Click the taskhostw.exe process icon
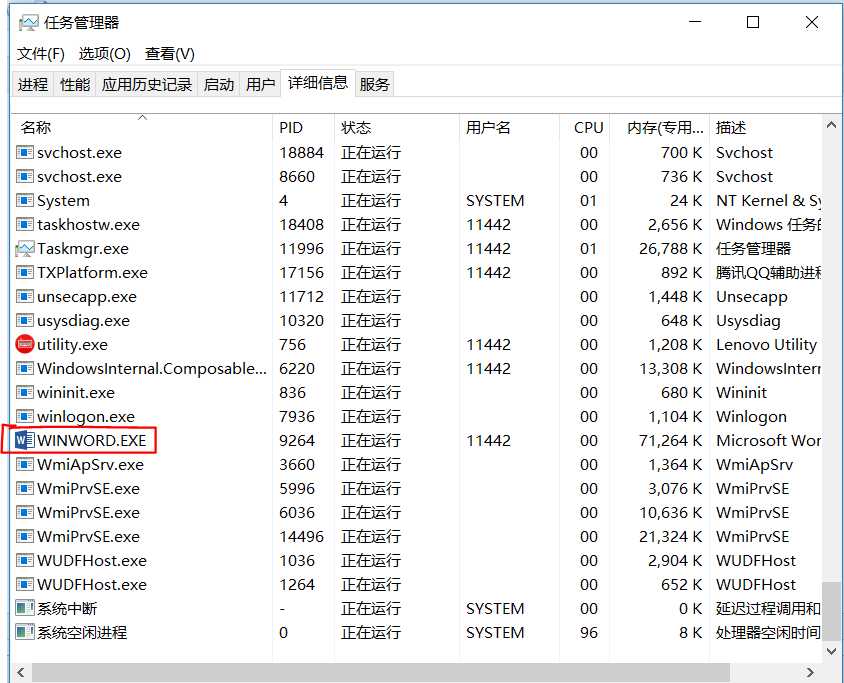The height and width of the screenshot is (683, 844). pyautogui.click(x=25, y=224)
